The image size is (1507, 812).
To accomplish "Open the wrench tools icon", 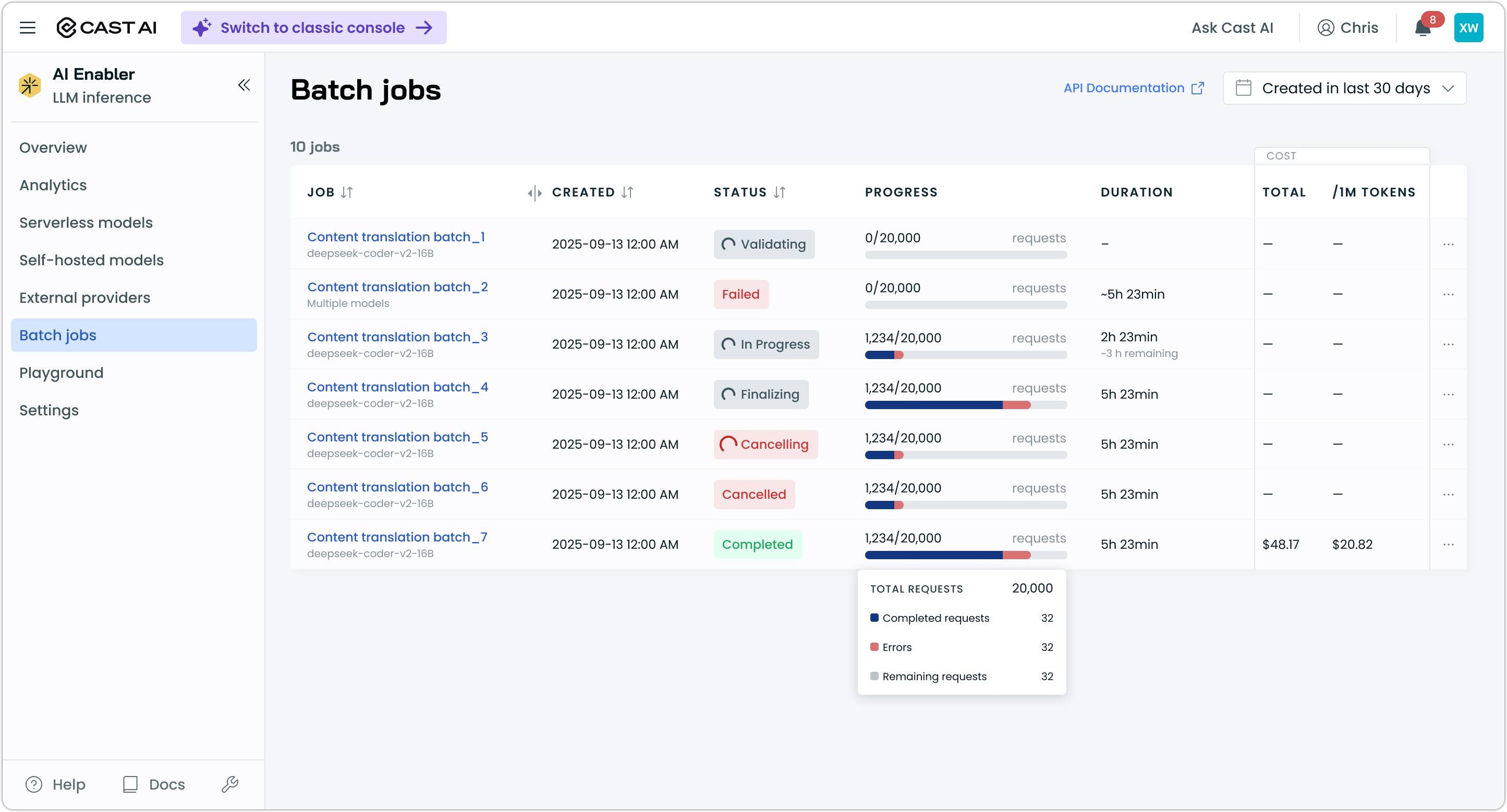I will point(230,784).
